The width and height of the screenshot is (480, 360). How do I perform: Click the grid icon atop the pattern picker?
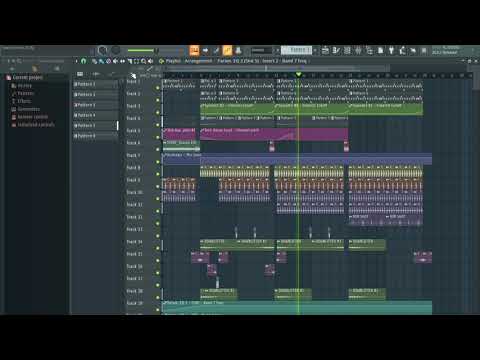pos(80,74)
